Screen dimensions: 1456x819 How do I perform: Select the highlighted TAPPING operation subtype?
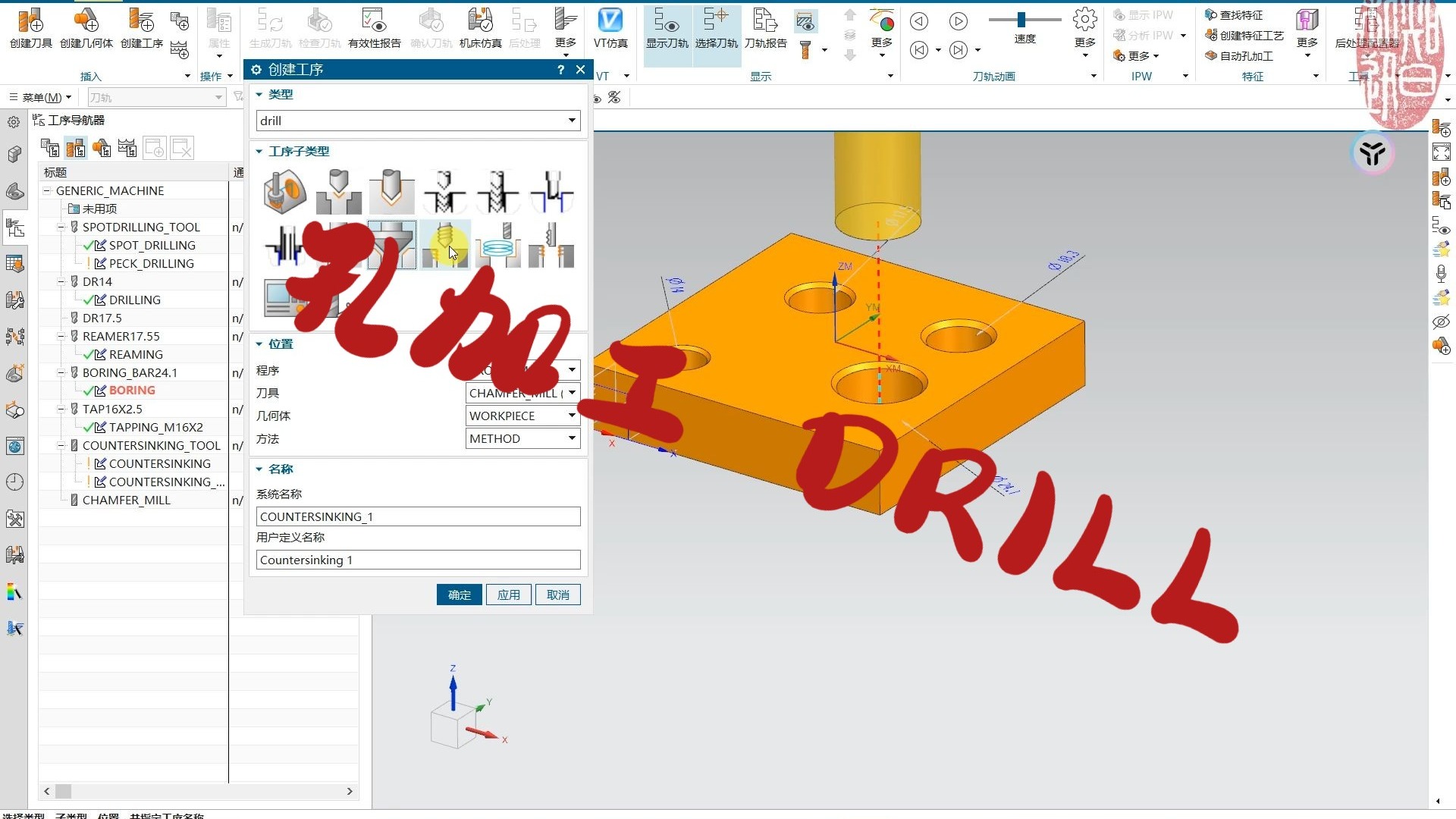(446, 244)
